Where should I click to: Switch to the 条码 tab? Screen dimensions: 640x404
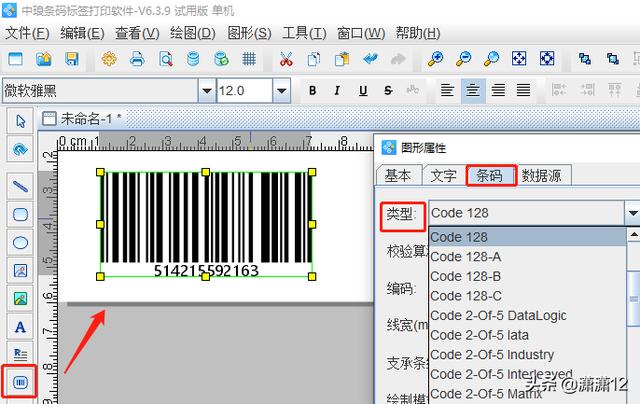[489, 175]
